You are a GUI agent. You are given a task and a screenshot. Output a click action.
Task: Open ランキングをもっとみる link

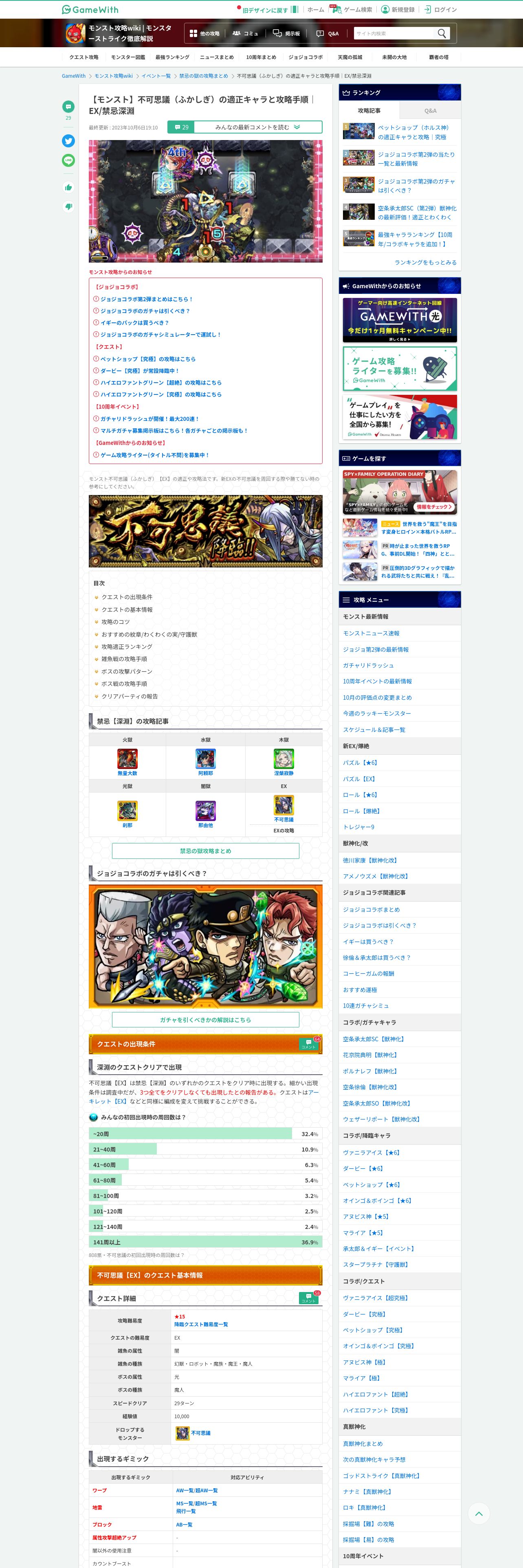[x=425, y=262]
